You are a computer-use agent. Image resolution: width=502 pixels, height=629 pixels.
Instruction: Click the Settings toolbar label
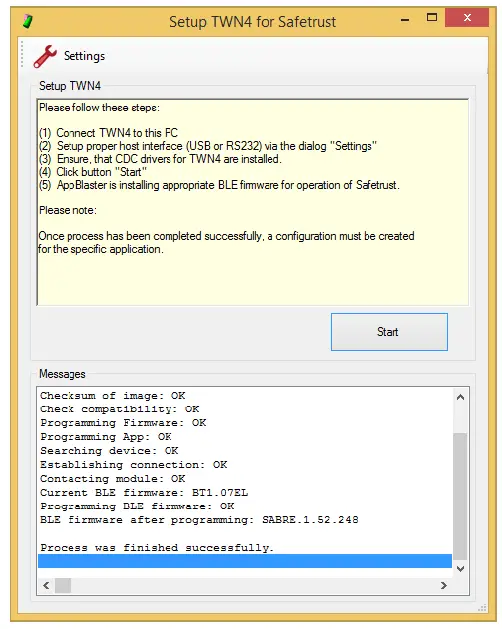point(84,56)
